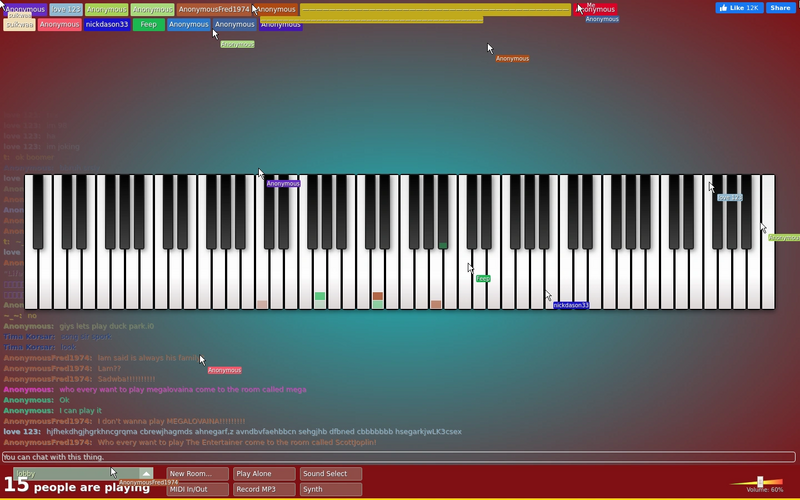This screenshot has height=500, width=800.
Task: Open the lobby room list
Action: click(77, 473)
